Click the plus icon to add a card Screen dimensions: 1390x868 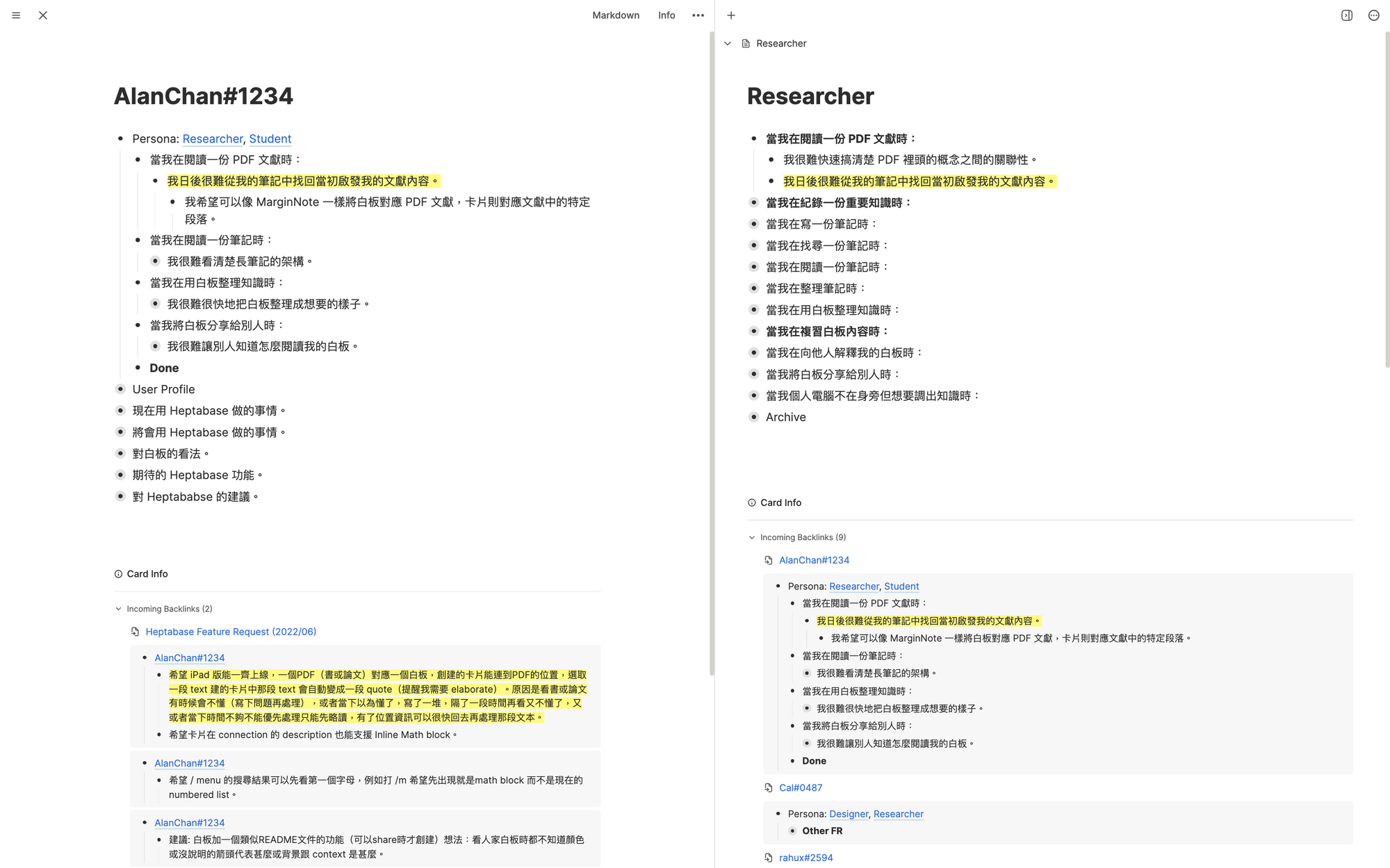731,15
